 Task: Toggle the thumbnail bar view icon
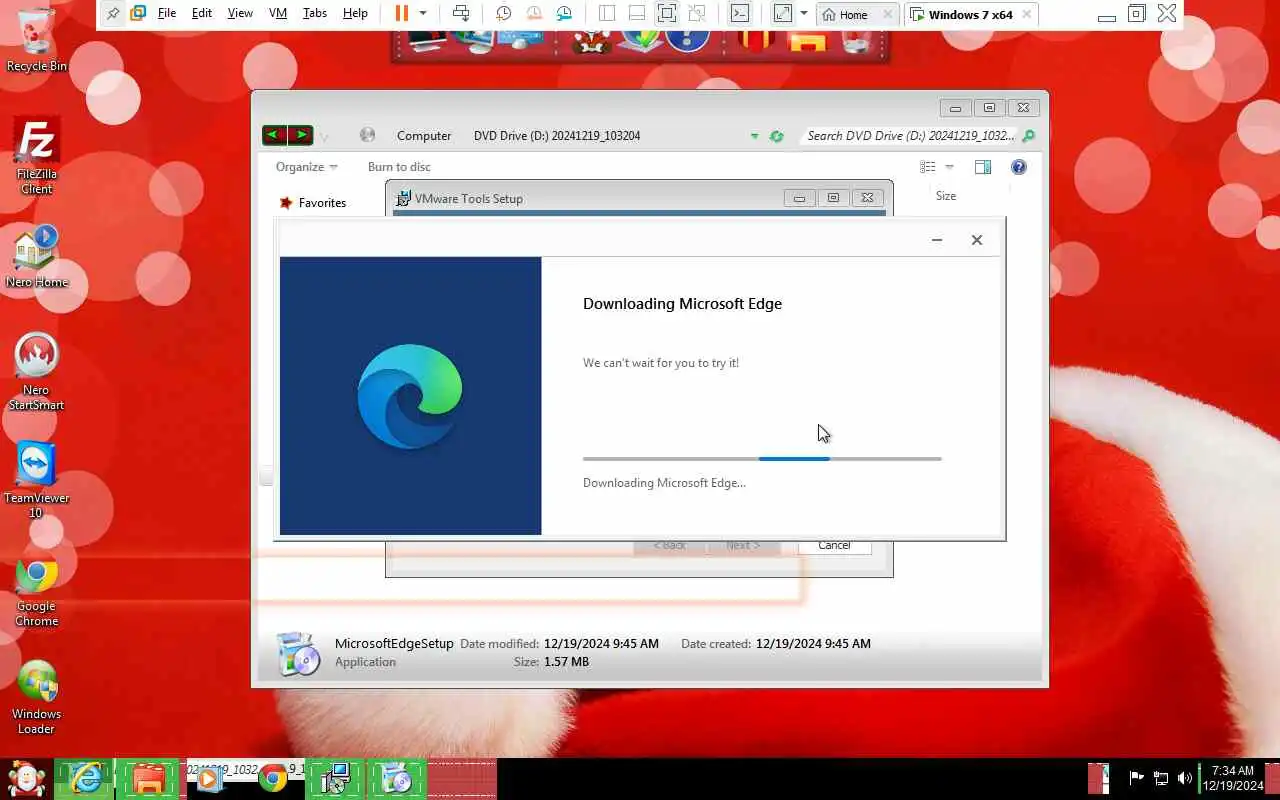[x=637, y=14]
